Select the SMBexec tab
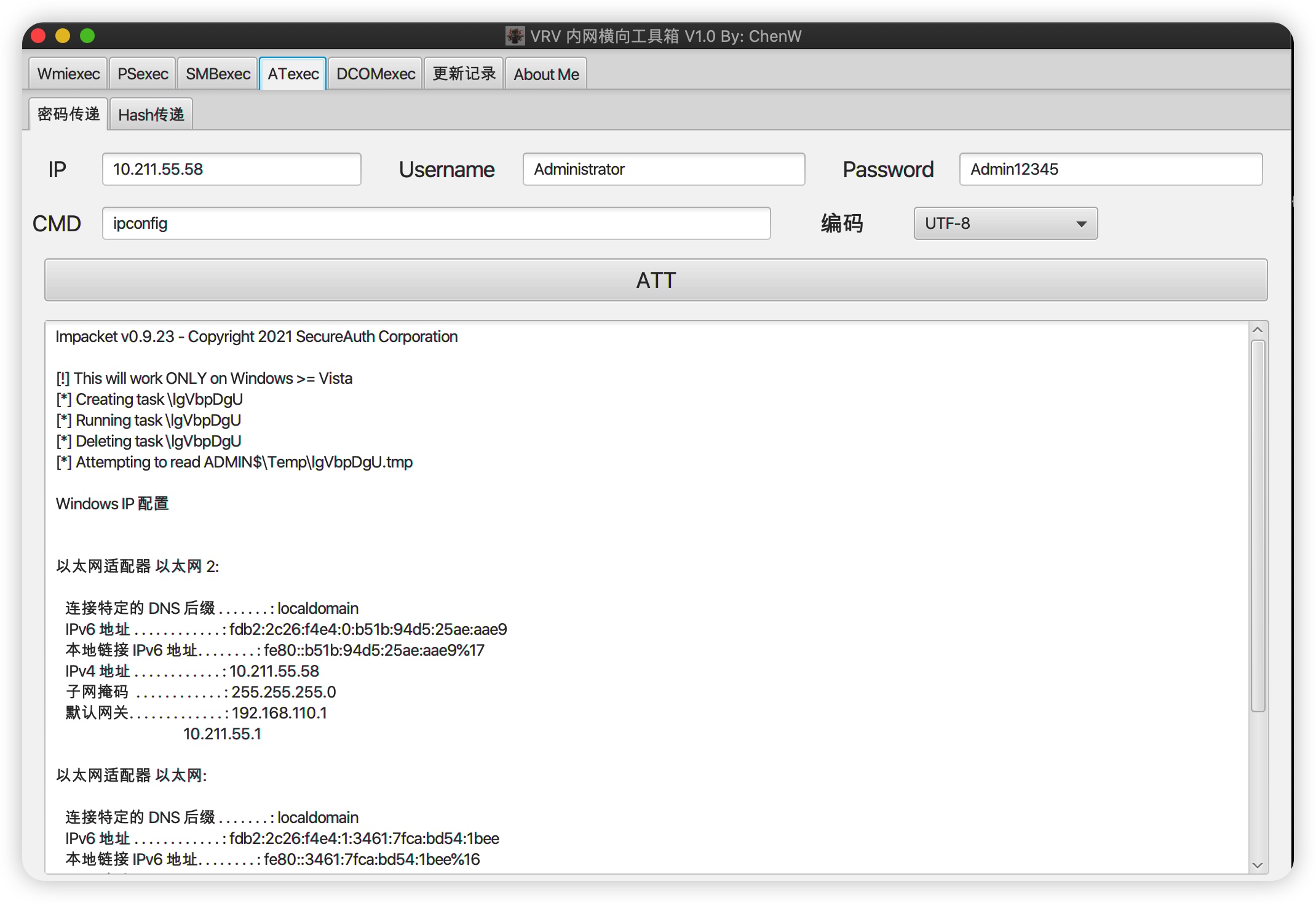 click(x=218, y=74)
